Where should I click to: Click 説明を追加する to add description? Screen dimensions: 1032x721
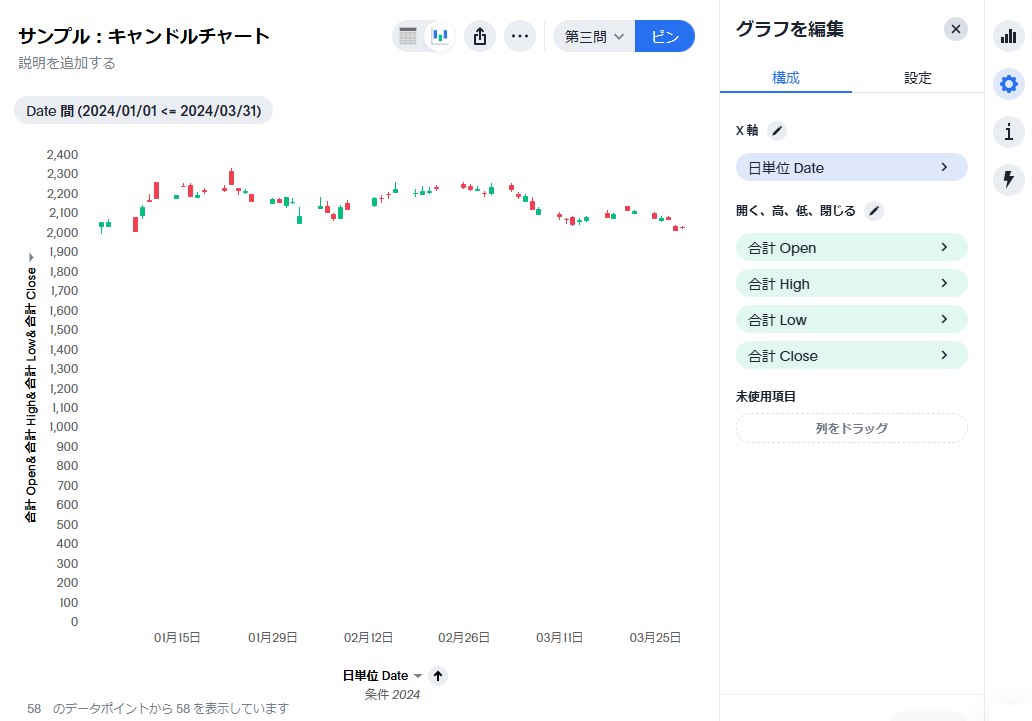pyautogui.click(x=66, y=63)
